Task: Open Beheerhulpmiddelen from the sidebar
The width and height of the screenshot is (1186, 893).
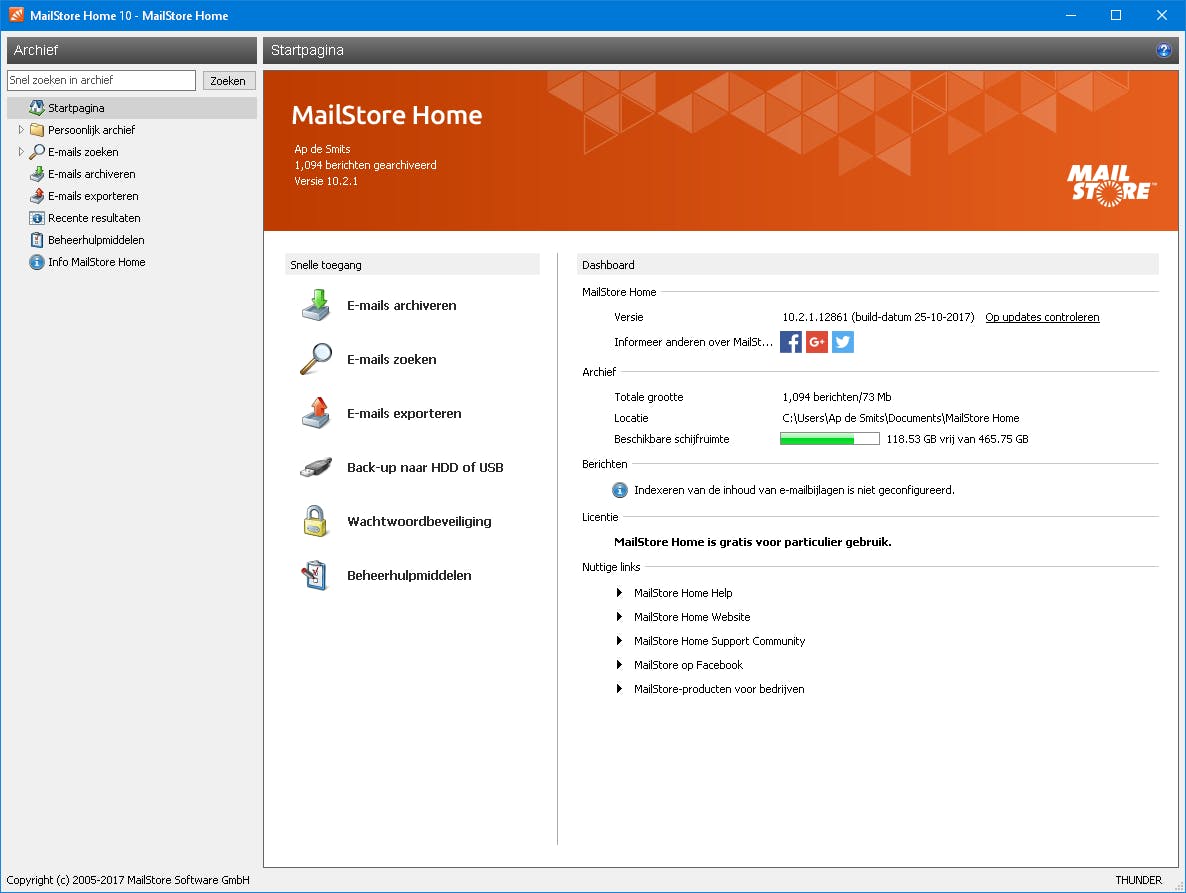Action: pos(95,240)
